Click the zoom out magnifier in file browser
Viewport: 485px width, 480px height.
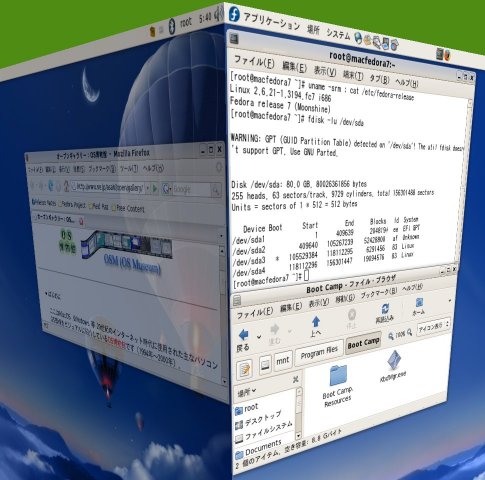(x=391, y=336)
